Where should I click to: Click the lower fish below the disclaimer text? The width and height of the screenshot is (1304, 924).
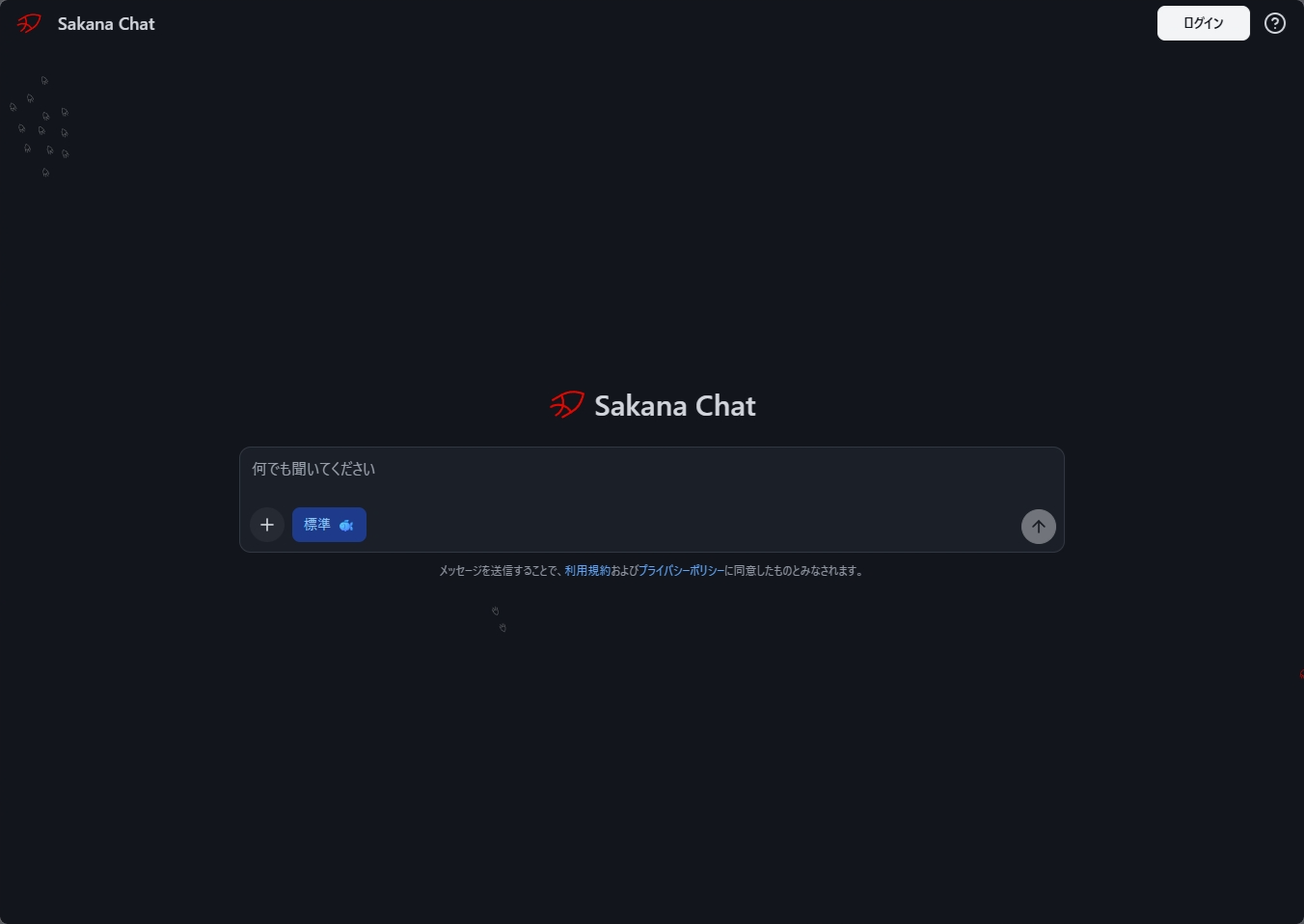point(503,628)
